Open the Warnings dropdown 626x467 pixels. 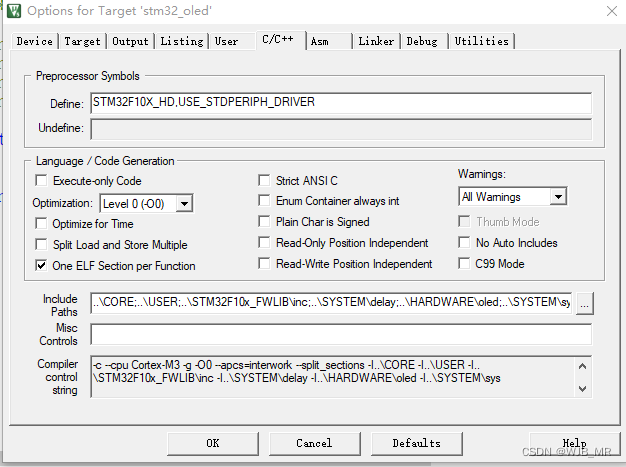coord(558,197)
